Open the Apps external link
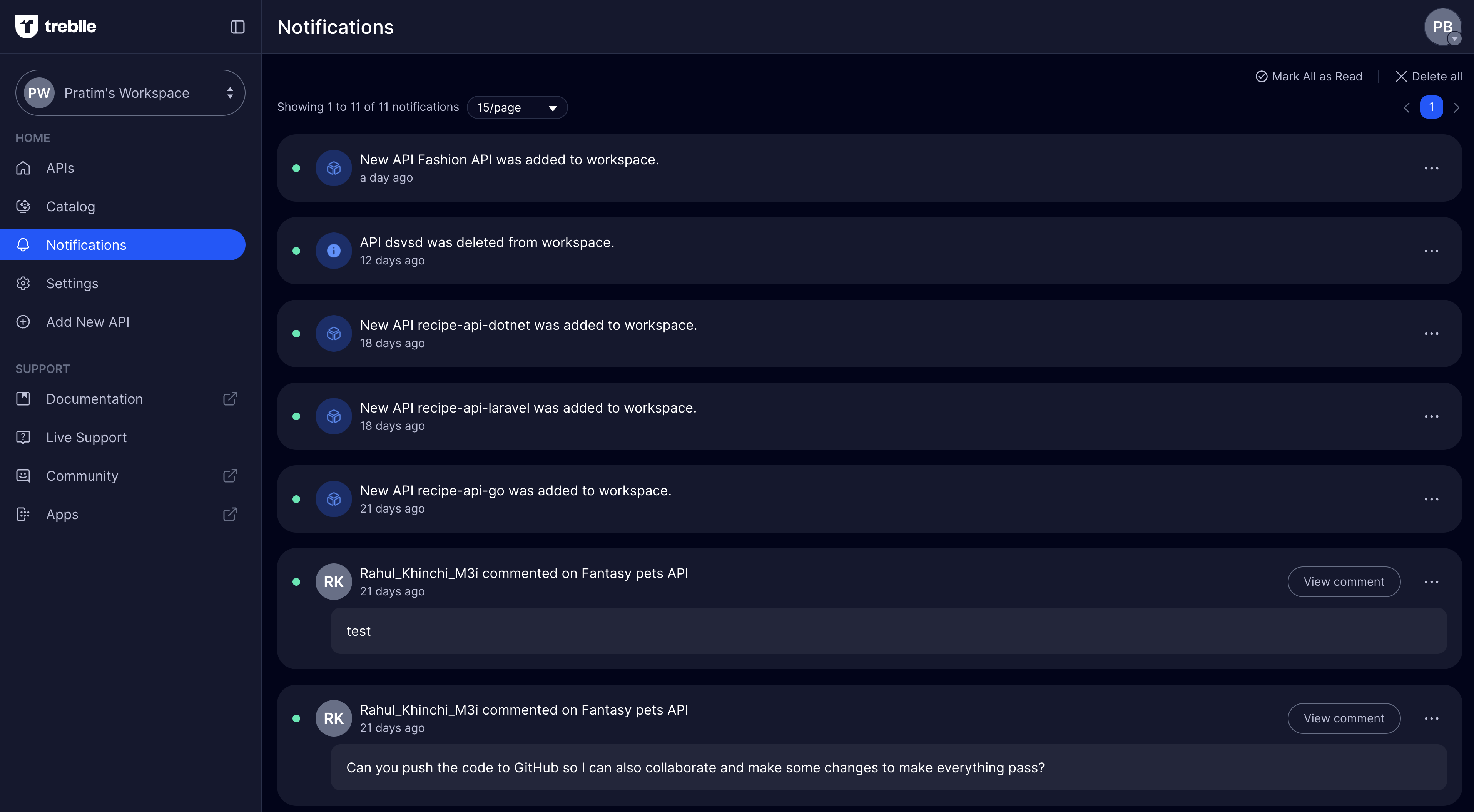Image resolution: width=1474 pixels, height=812 pixels. tap(229, 514)
